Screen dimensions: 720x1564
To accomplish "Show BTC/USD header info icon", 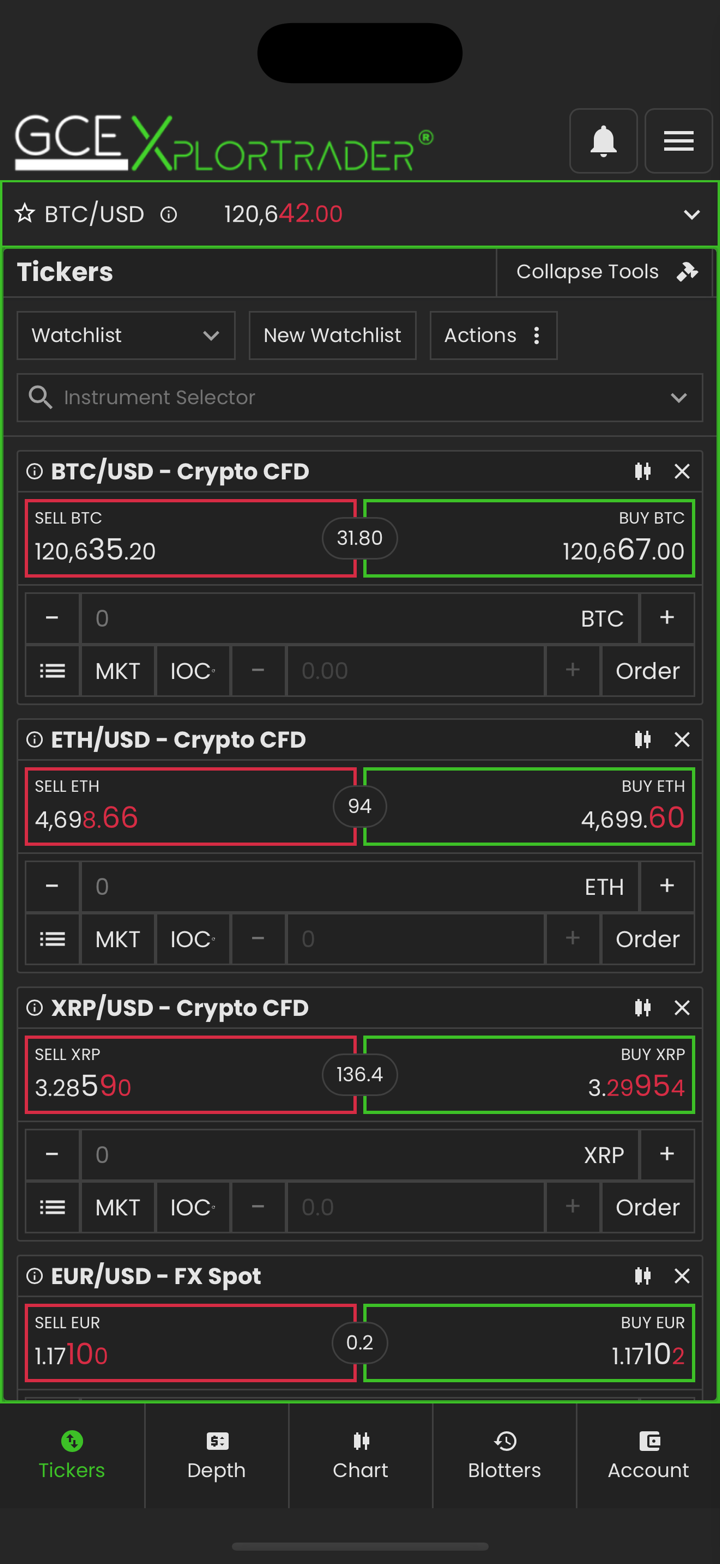I will pyautogui.click(x=169, y=214).
